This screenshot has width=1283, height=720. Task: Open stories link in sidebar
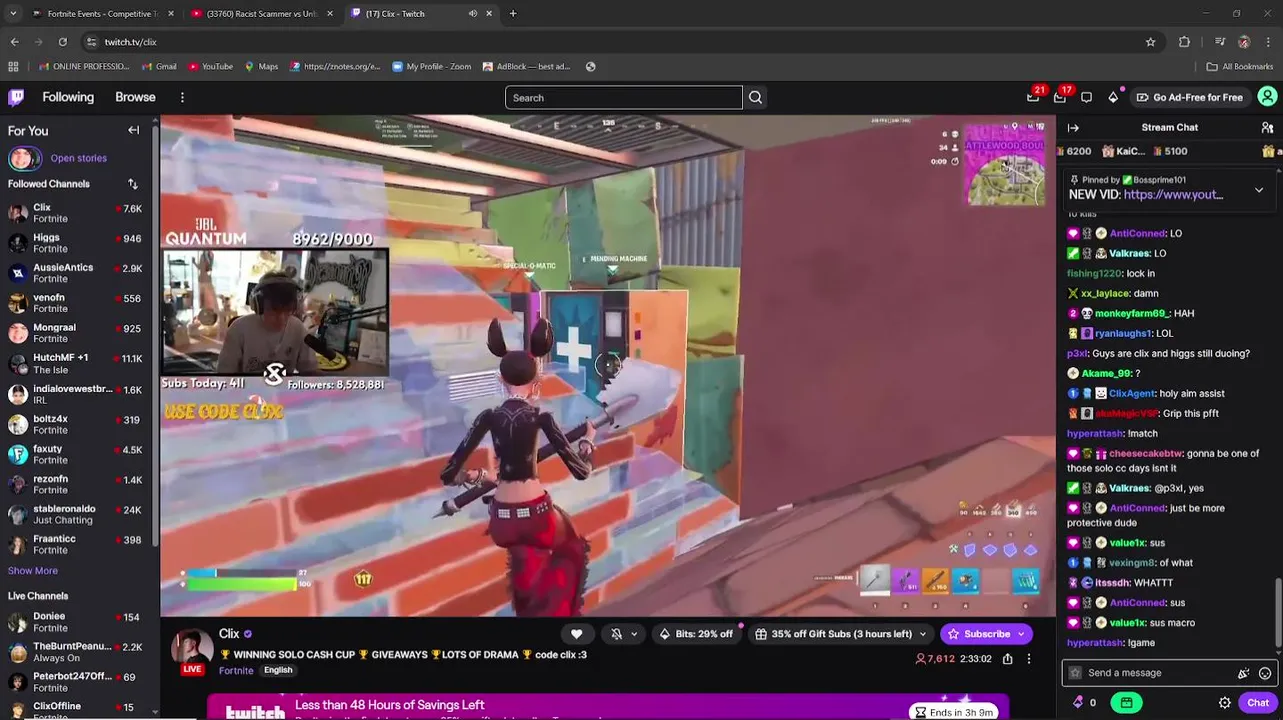pos(78,158)
